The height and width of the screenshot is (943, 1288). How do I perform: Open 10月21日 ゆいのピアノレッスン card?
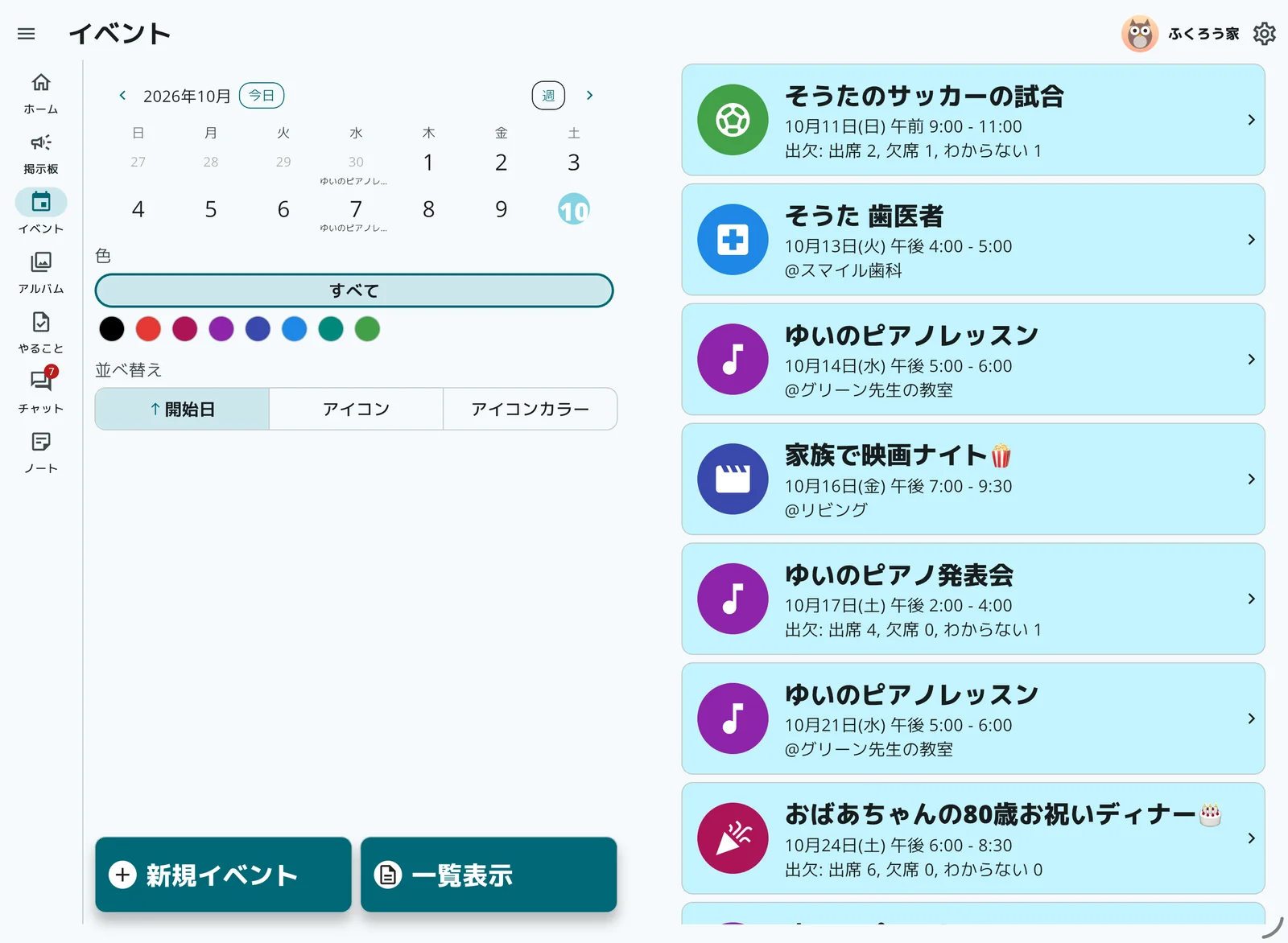point(973,719)
